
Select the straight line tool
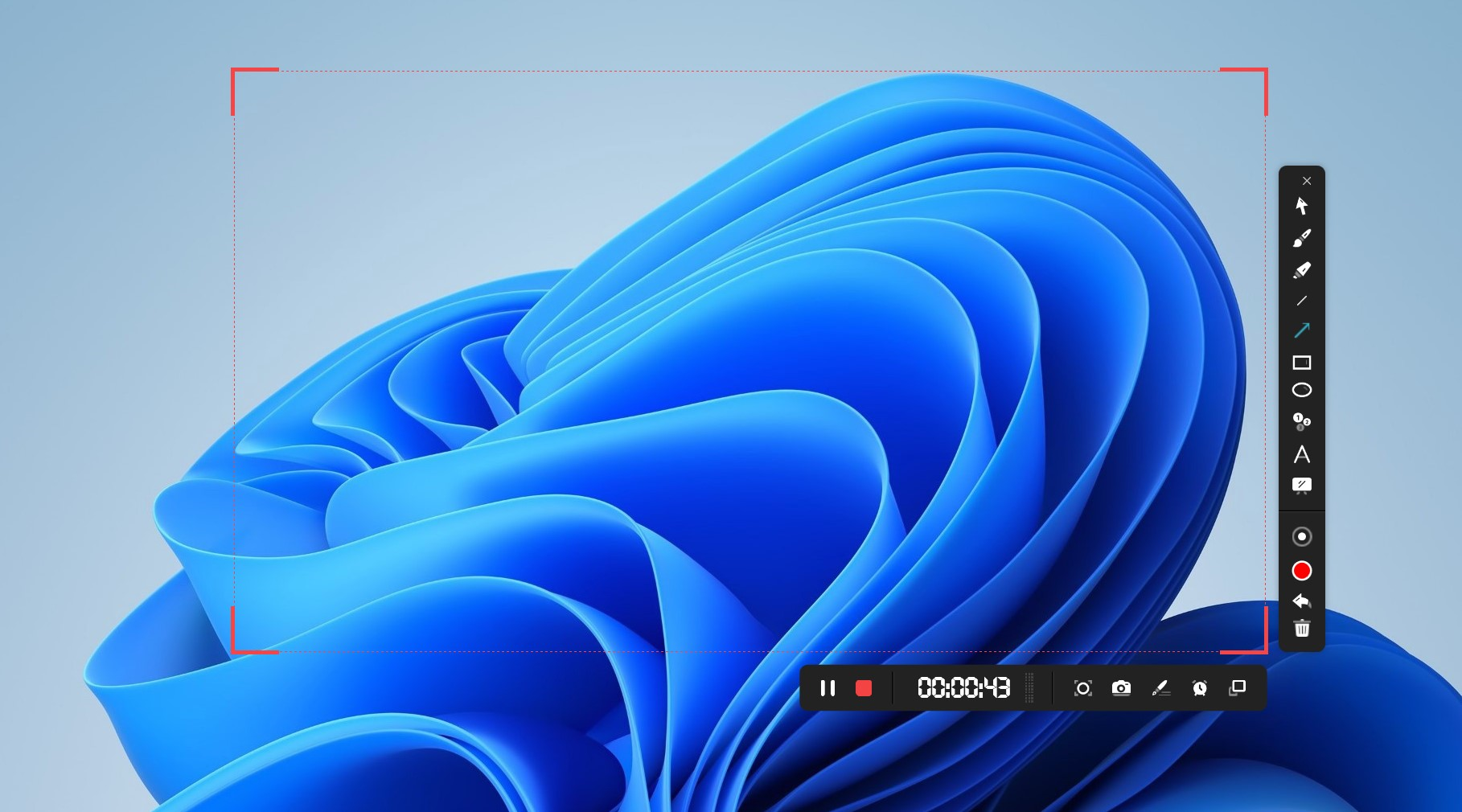click(1303, 301)
